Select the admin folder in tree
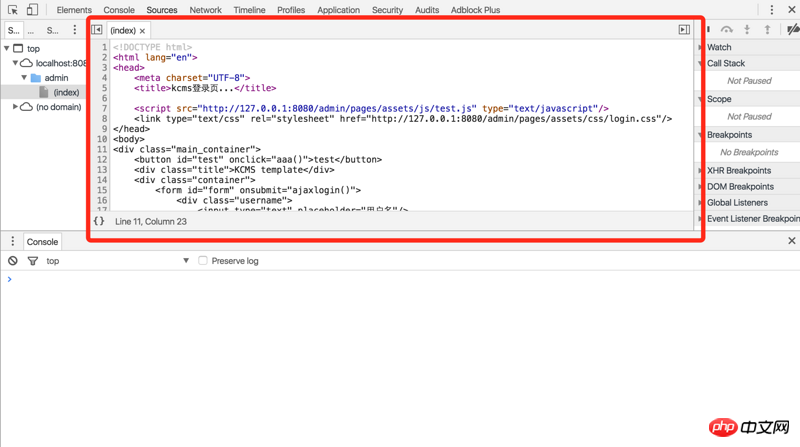800x447 pixels. tap(56, 78)
